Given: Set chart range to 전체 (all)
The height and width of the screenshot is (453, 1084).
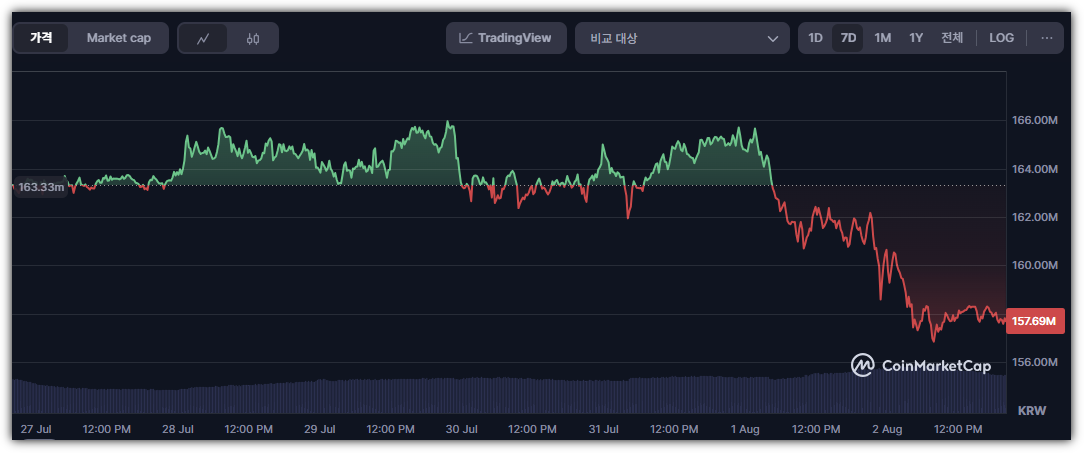Looking at the screenshot, I should tap(952, 38).
